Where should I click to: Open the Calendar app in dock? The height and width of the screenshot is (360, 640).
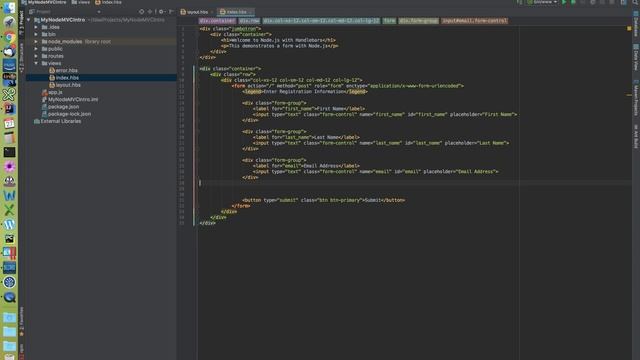[9, 123]
